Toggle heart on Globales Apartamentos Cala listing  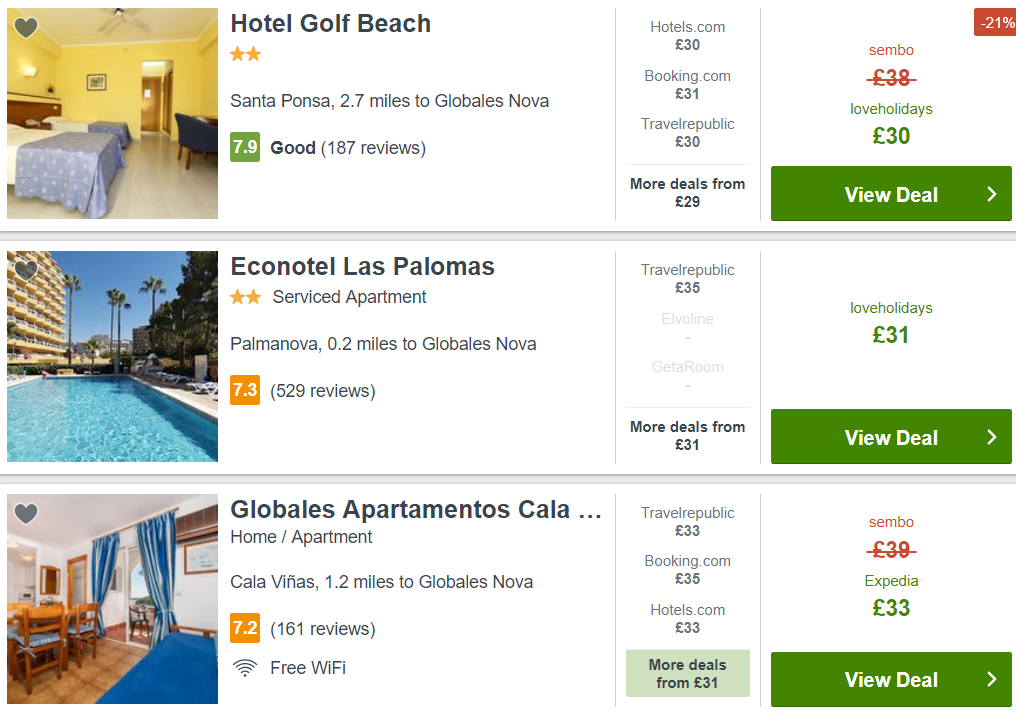[x=26, y=514]
